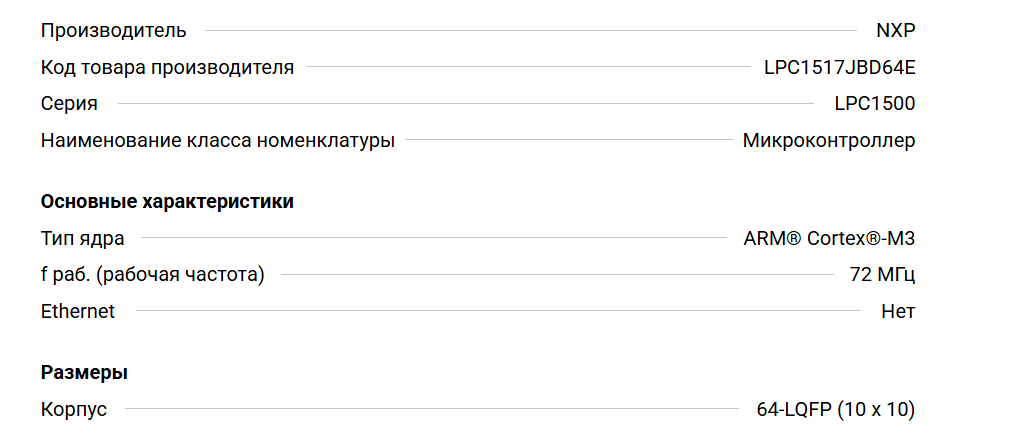Click the Наименование класса номенклатуры label
Screen dimensions: 1010x439
click(x=217, y=140)
